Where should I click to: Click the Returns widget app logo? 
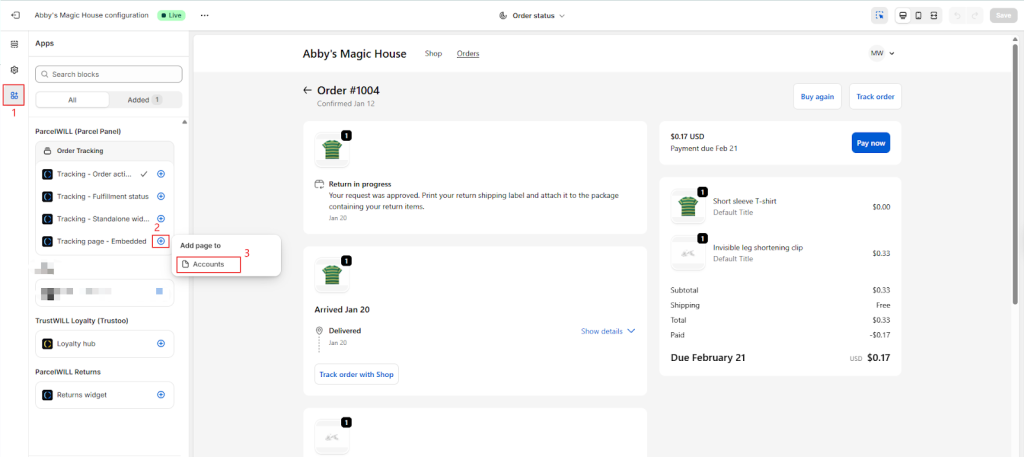pyautogui.click(x=47, y=395)
